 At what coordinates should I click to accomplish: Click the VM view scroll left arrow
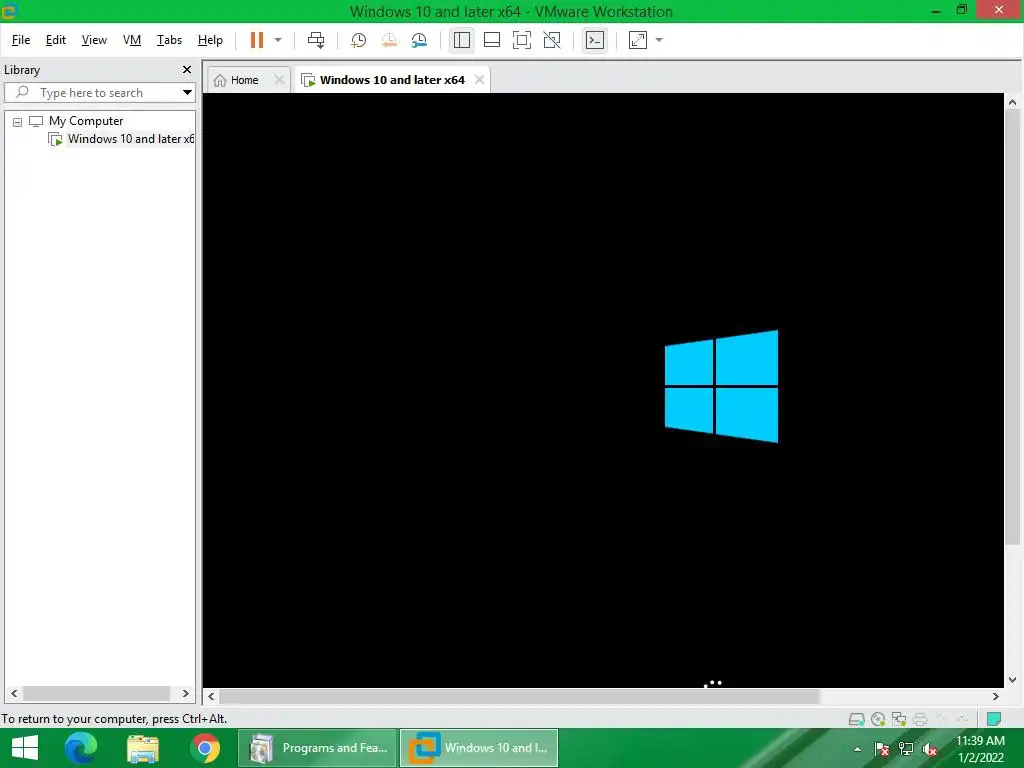pos(212,696)
